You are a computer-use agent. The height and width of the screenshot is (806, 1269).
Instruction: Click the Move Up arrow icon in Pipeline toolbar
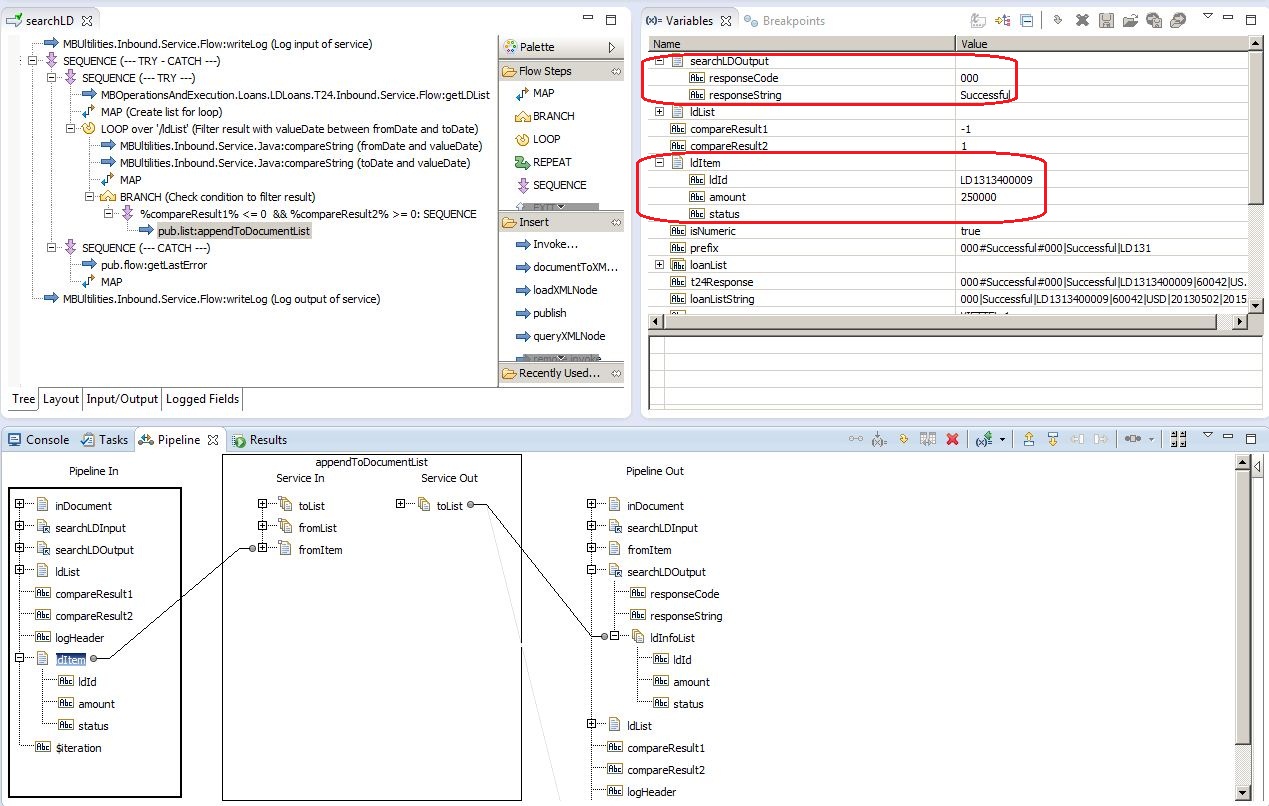pos(1029,439)
